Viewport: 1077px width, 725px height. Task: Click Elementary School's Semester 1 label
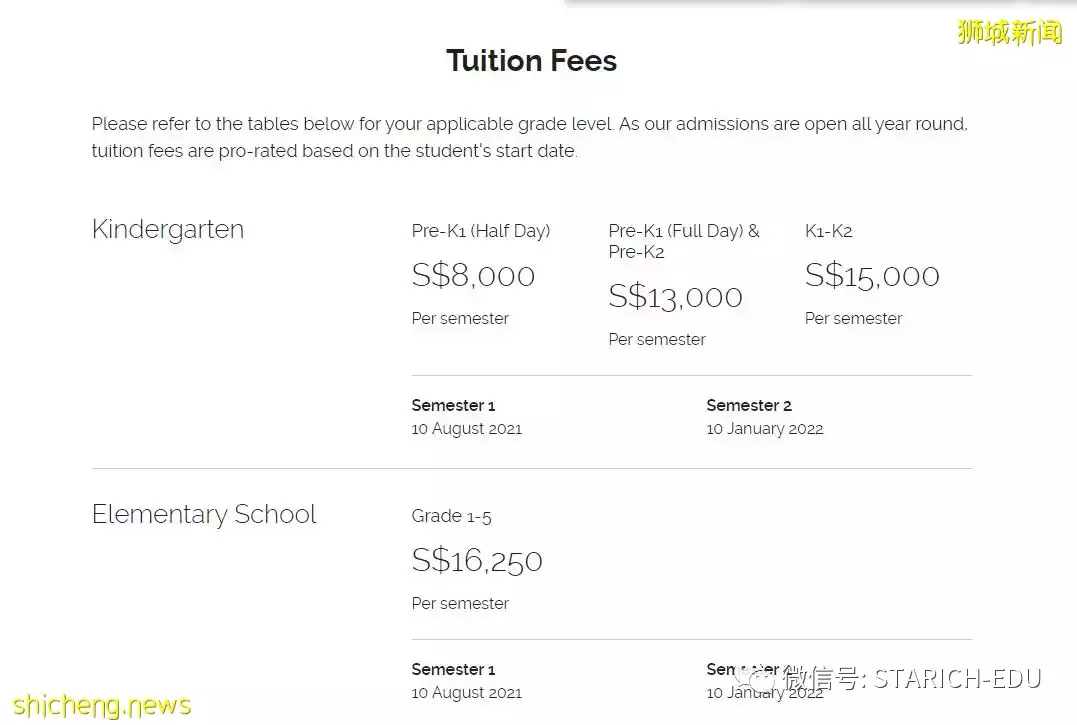[x=453, y=669]
